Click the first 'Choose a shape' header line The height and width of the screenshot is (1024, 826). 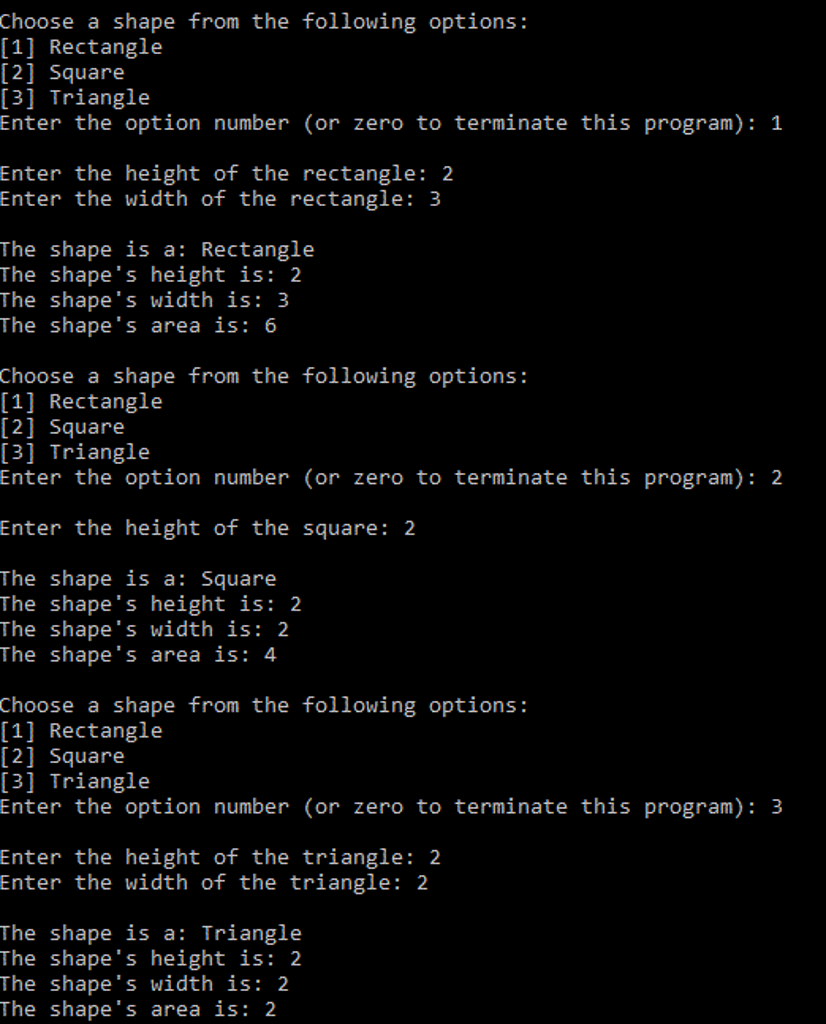[x=264, y=22]
